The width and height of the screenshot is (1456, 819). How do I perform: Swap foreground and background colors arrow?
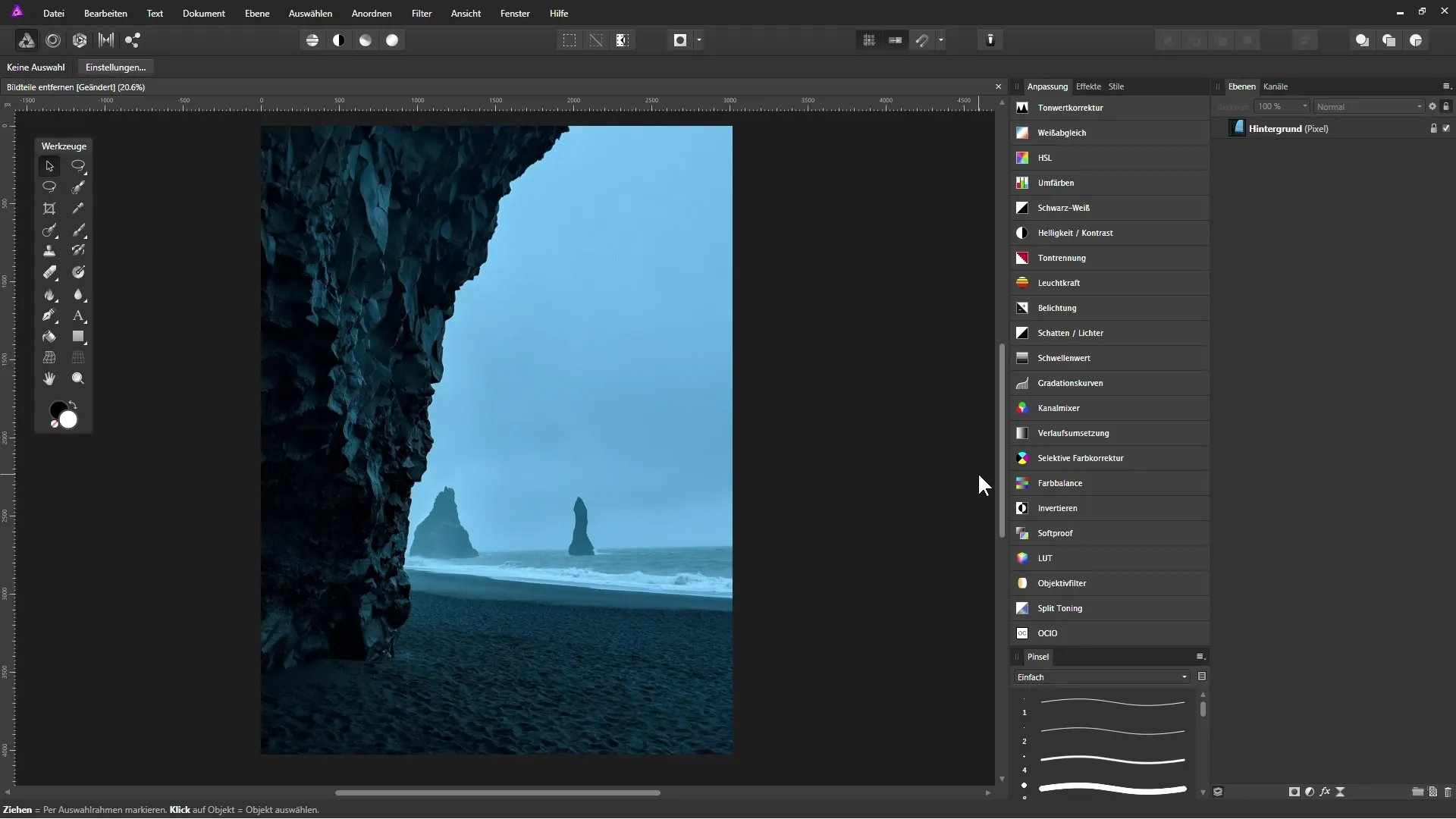(x=73, y=405)
